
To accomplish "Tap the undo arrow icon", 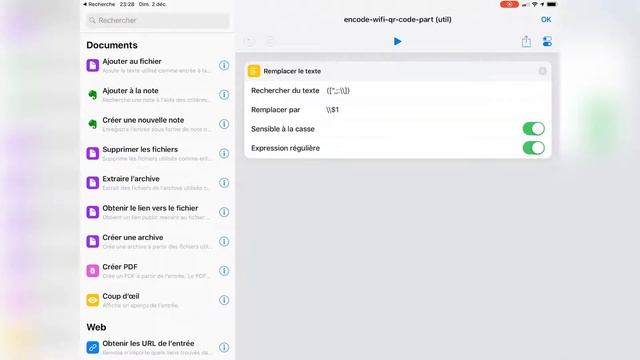I will pos(249,41).
